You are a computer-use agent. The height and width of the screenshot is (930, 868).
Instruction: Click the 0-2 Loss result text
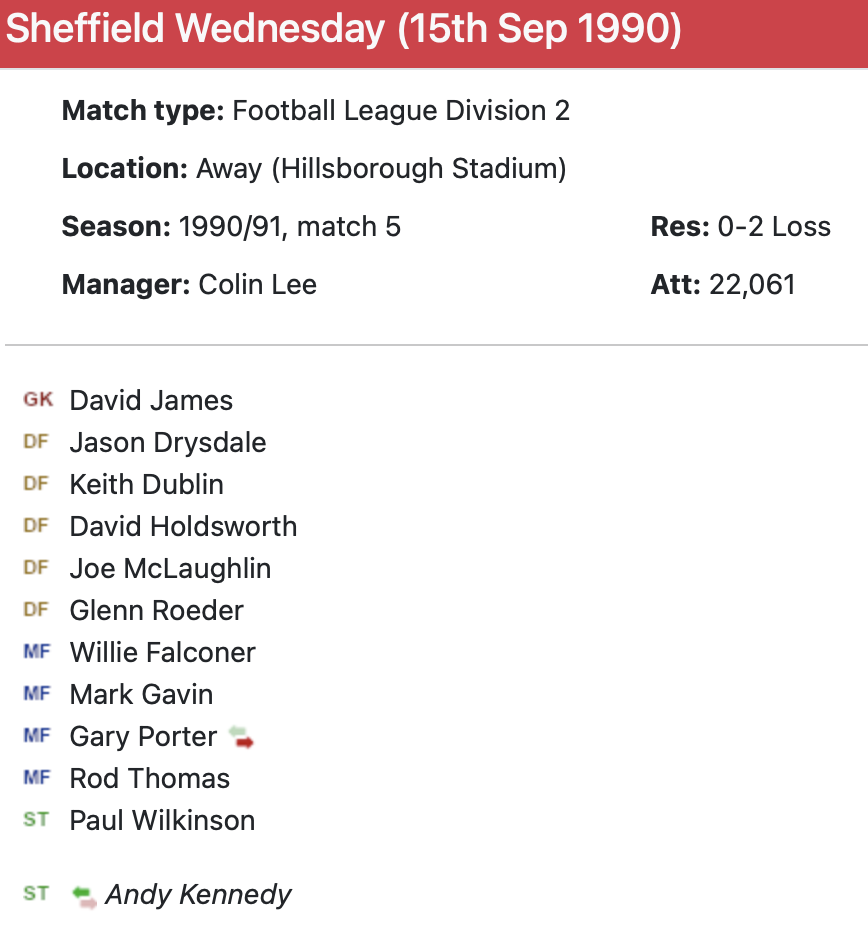[x=774, y=227]
